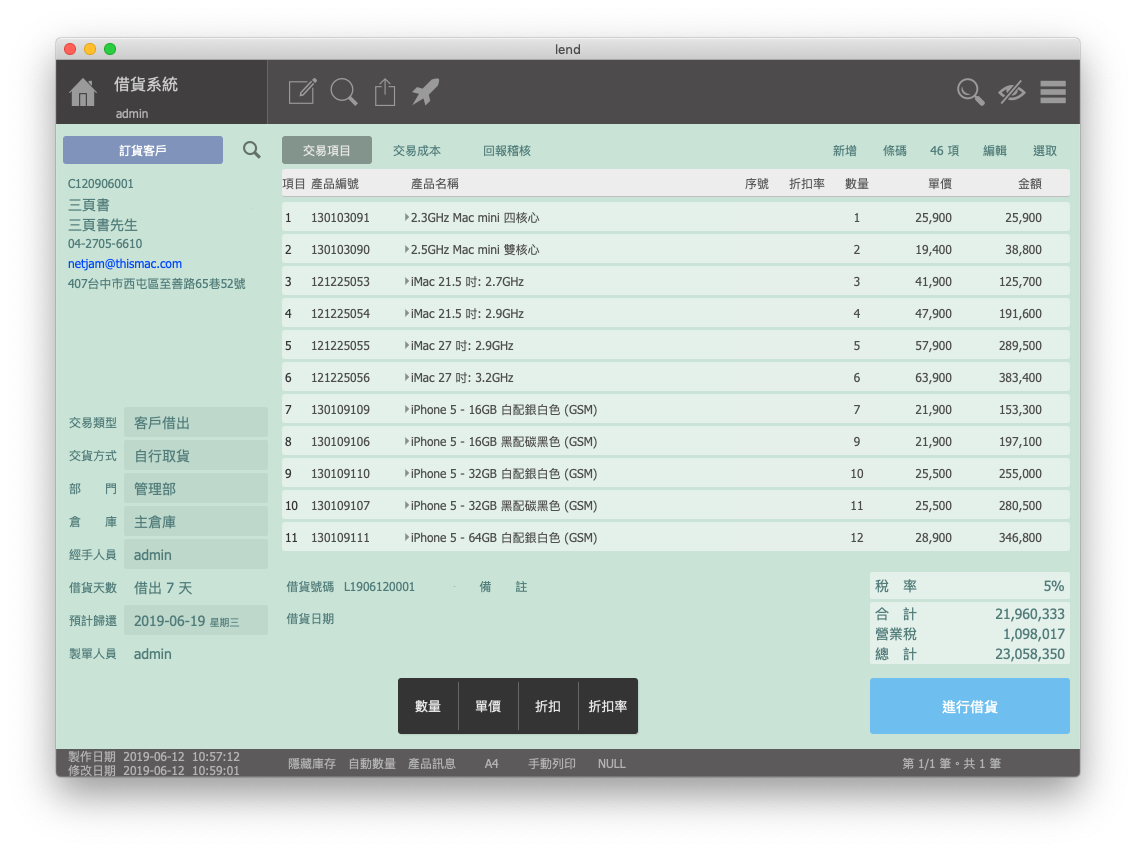Click the 折扣率 button in bottom bar
Screen dimensions: 1136x851
pos(608,706)
